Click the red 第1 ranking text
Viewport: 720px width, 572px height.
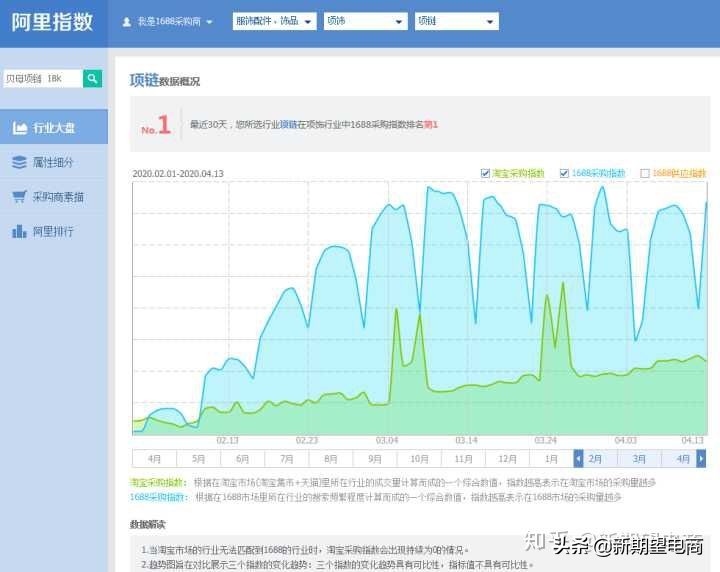tap(430, 124)
